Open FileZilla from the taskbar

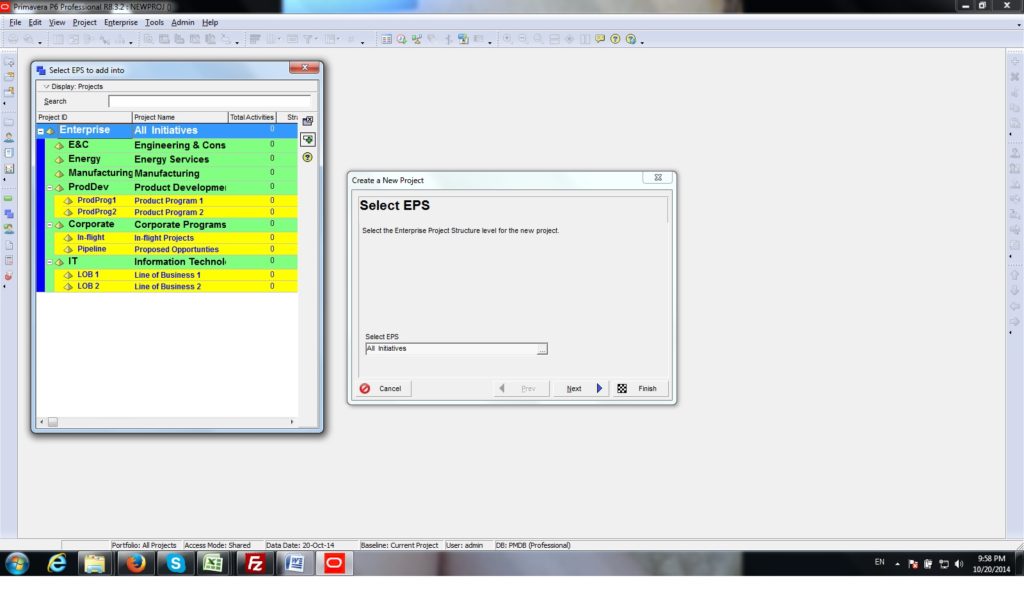(x=255, y=564)
